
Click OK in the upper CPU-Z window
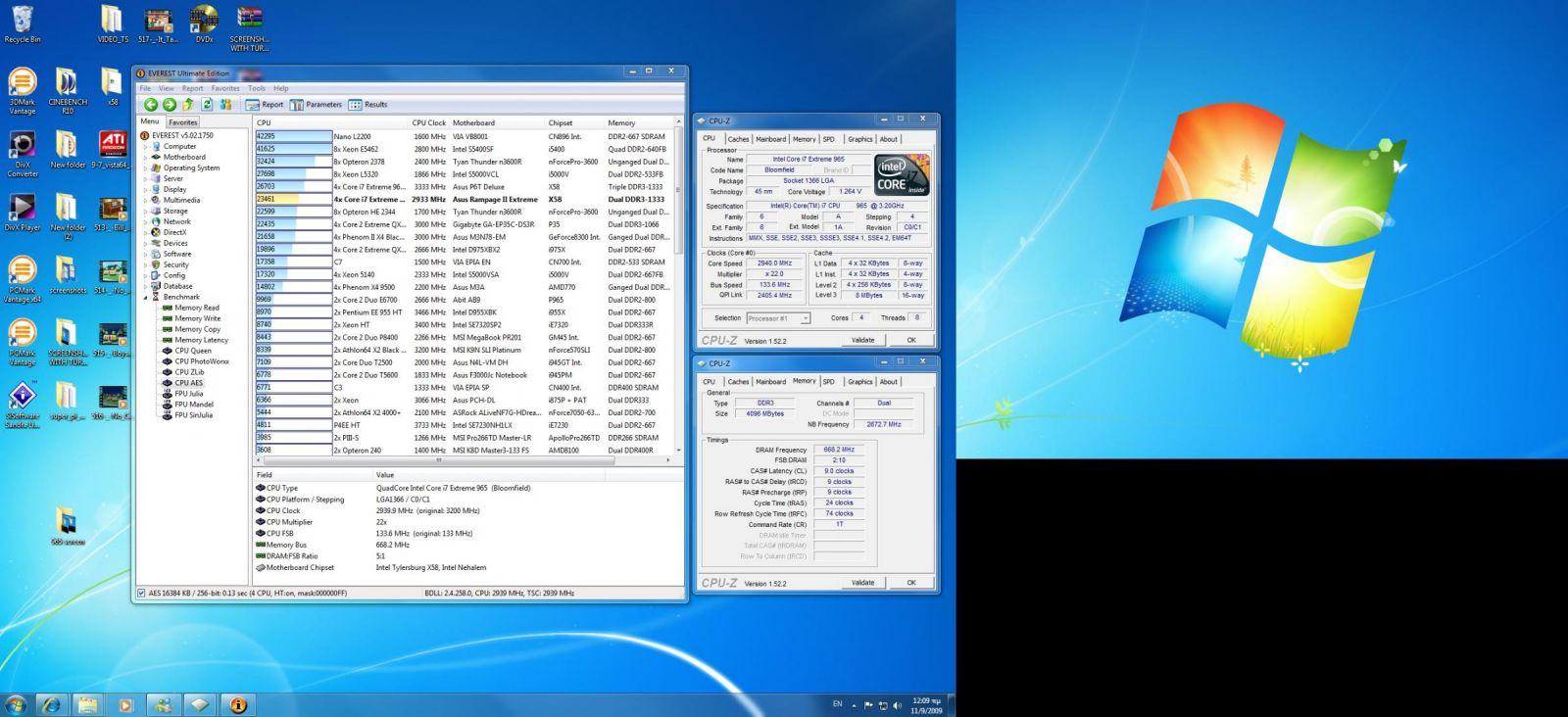(911, 340)
